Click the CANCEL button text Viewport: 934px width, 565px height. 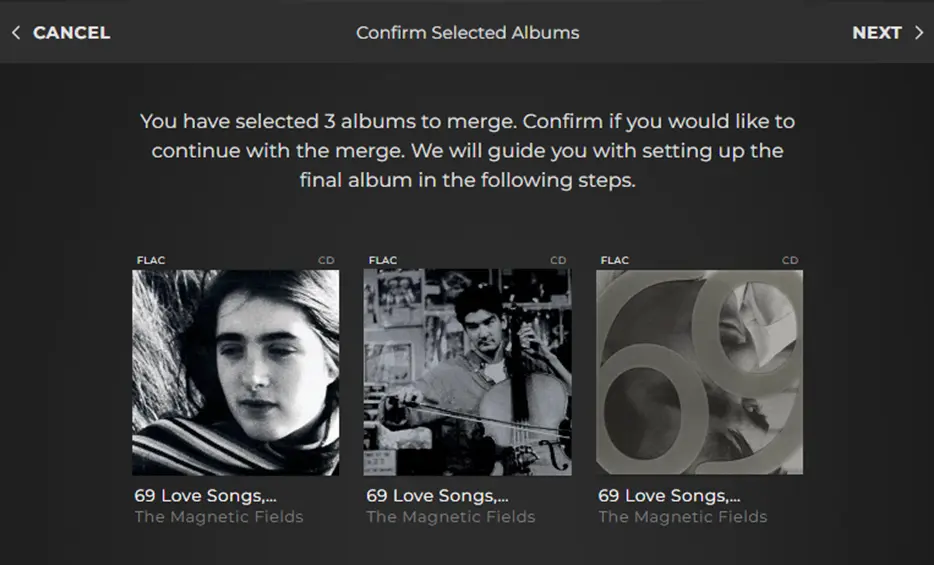pyautogui.click(x=71, y=33)
